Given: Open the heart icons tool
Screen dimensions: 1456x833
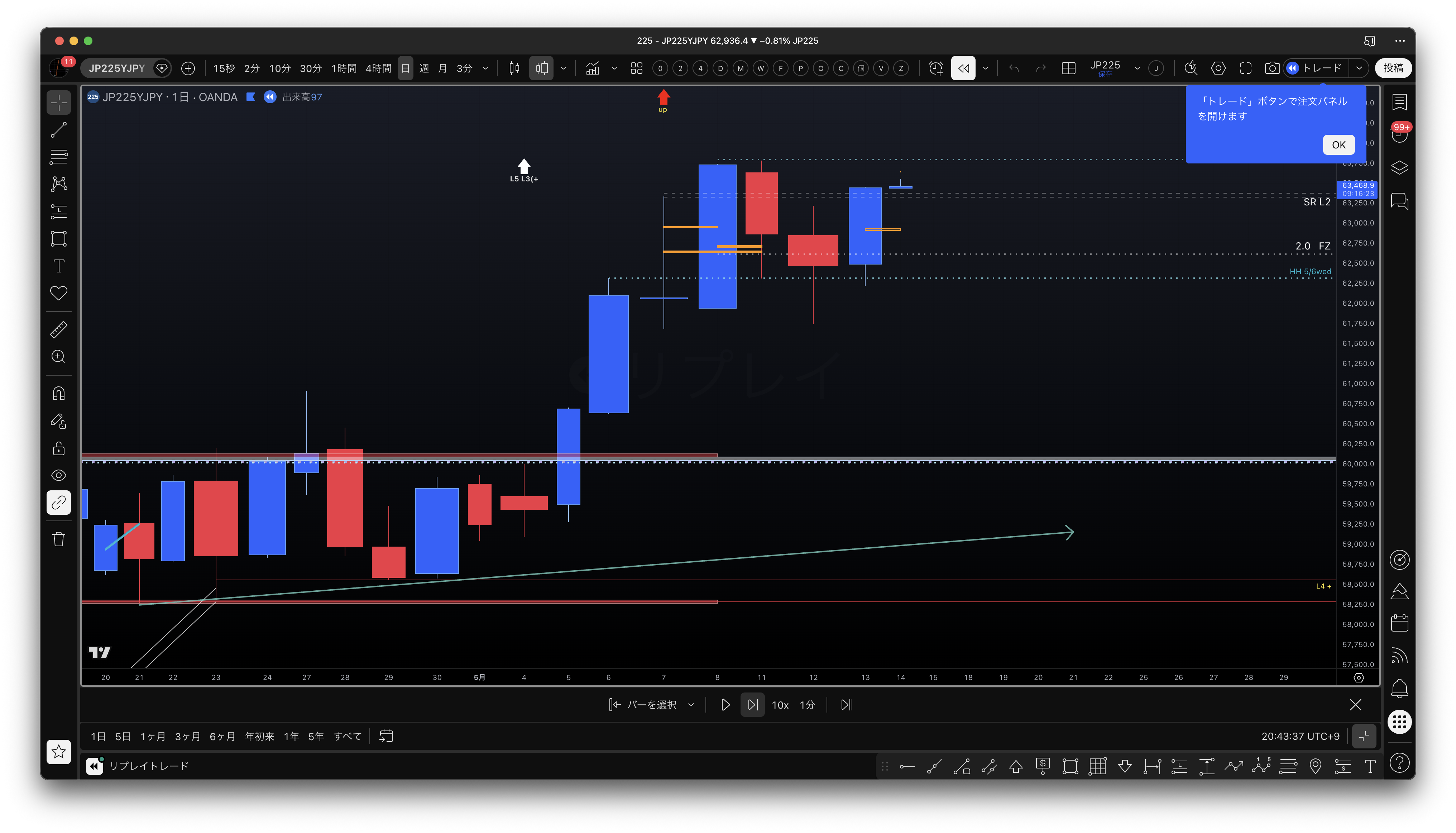Looking at the screenshot, I should tap(58, 293).
